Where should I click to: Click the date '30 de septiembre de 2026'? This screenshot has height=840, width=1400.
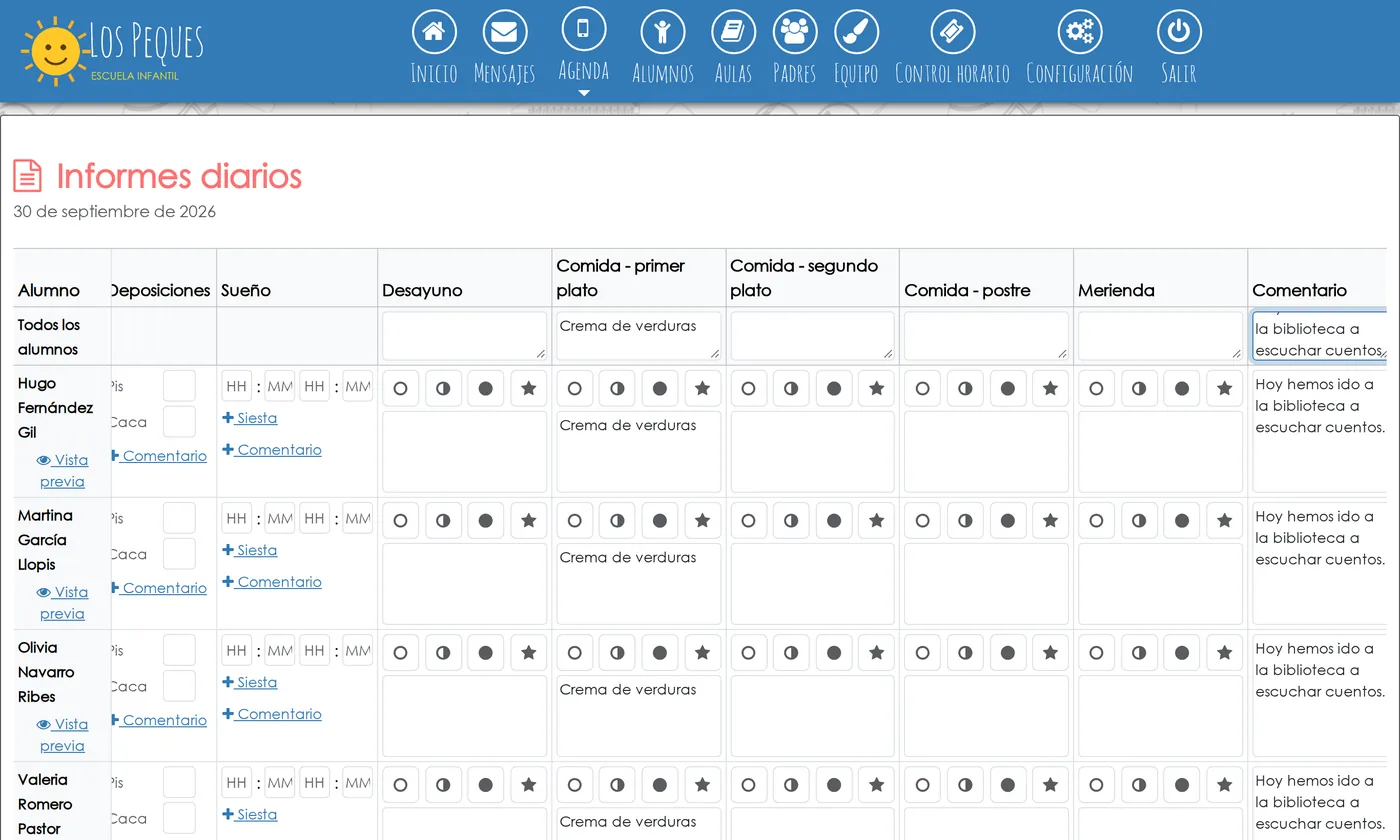115,212
